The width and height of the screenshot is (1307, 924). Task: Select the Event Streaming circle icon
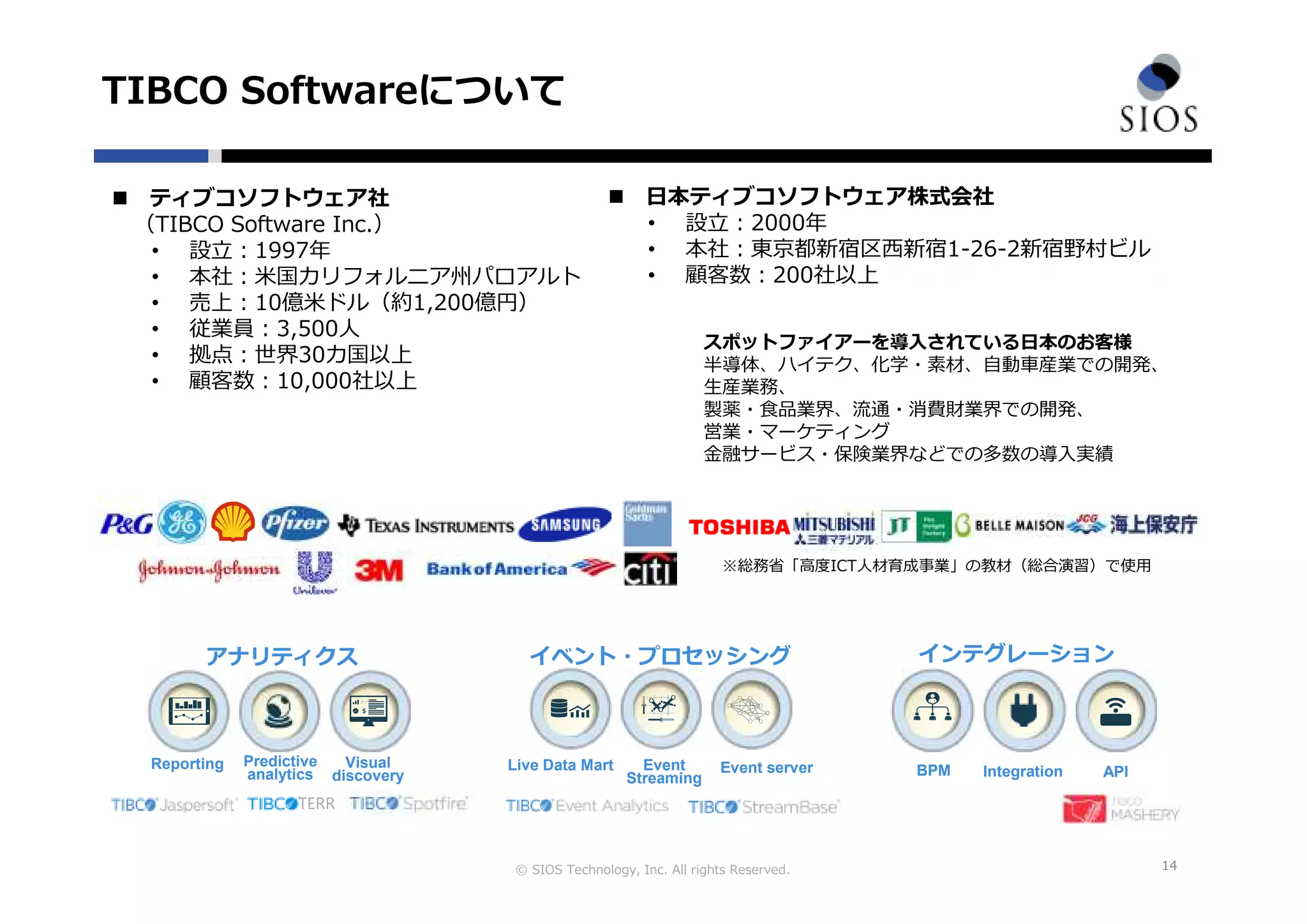[661, 709]
